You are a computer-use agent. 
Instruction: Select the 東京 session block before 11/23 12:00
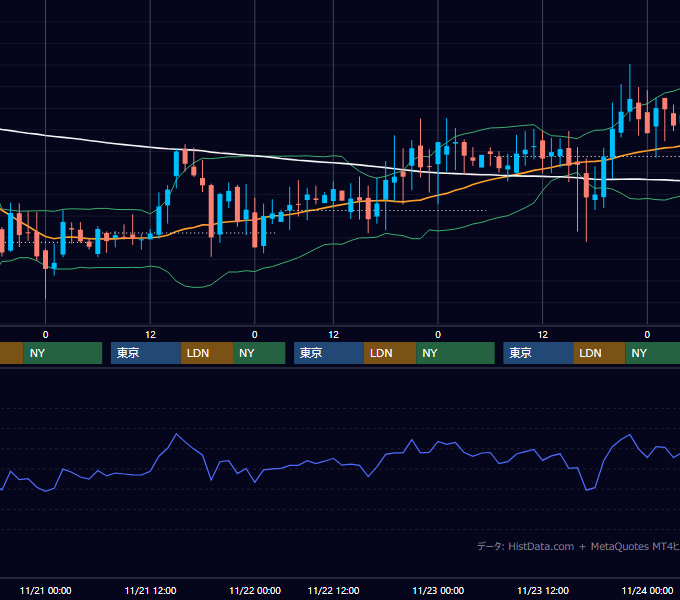click(x=538, y=353)
